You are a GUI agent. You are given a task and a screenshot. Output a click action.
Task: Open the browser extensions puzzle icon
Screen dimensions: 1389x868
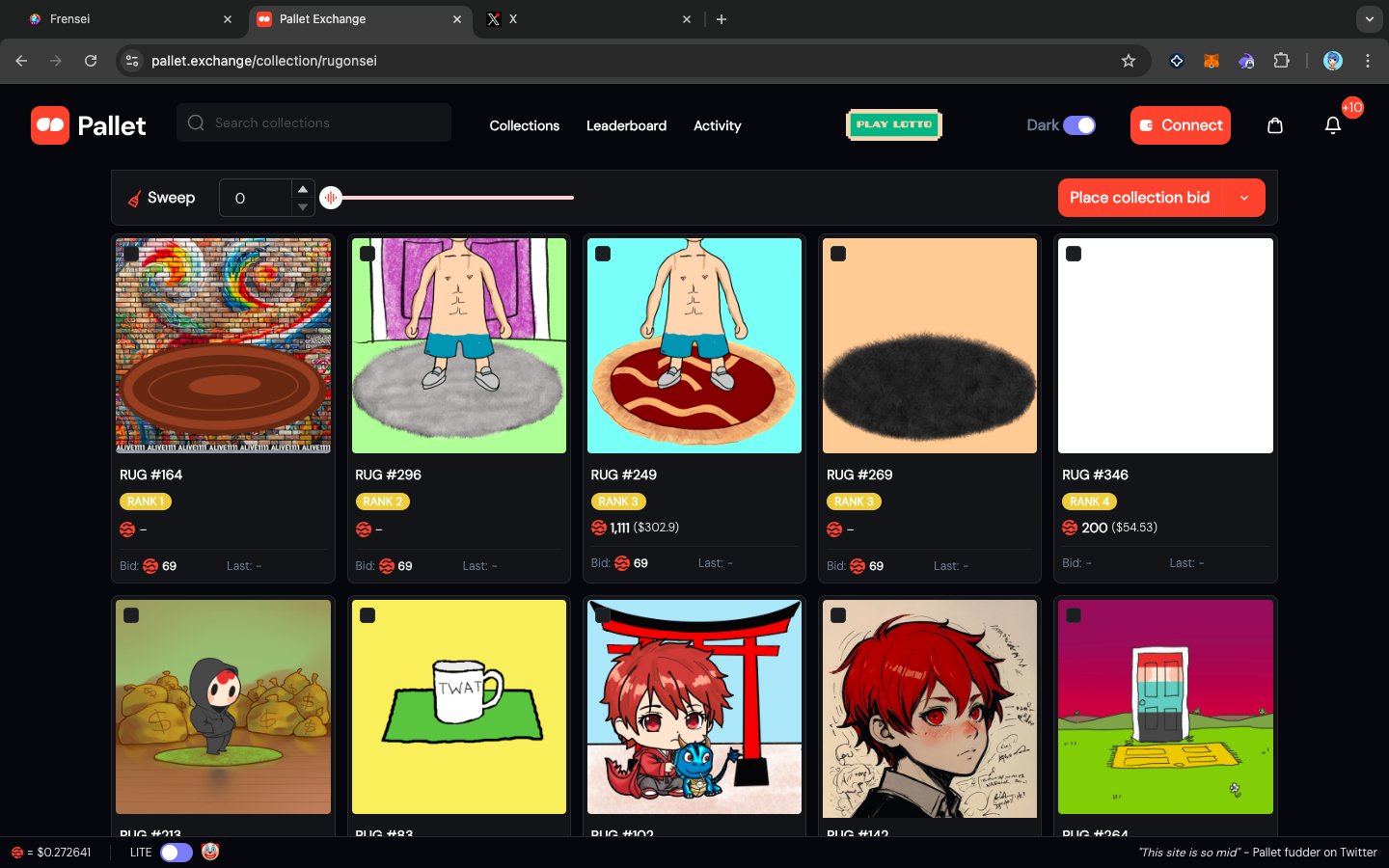coord(1281,61)
